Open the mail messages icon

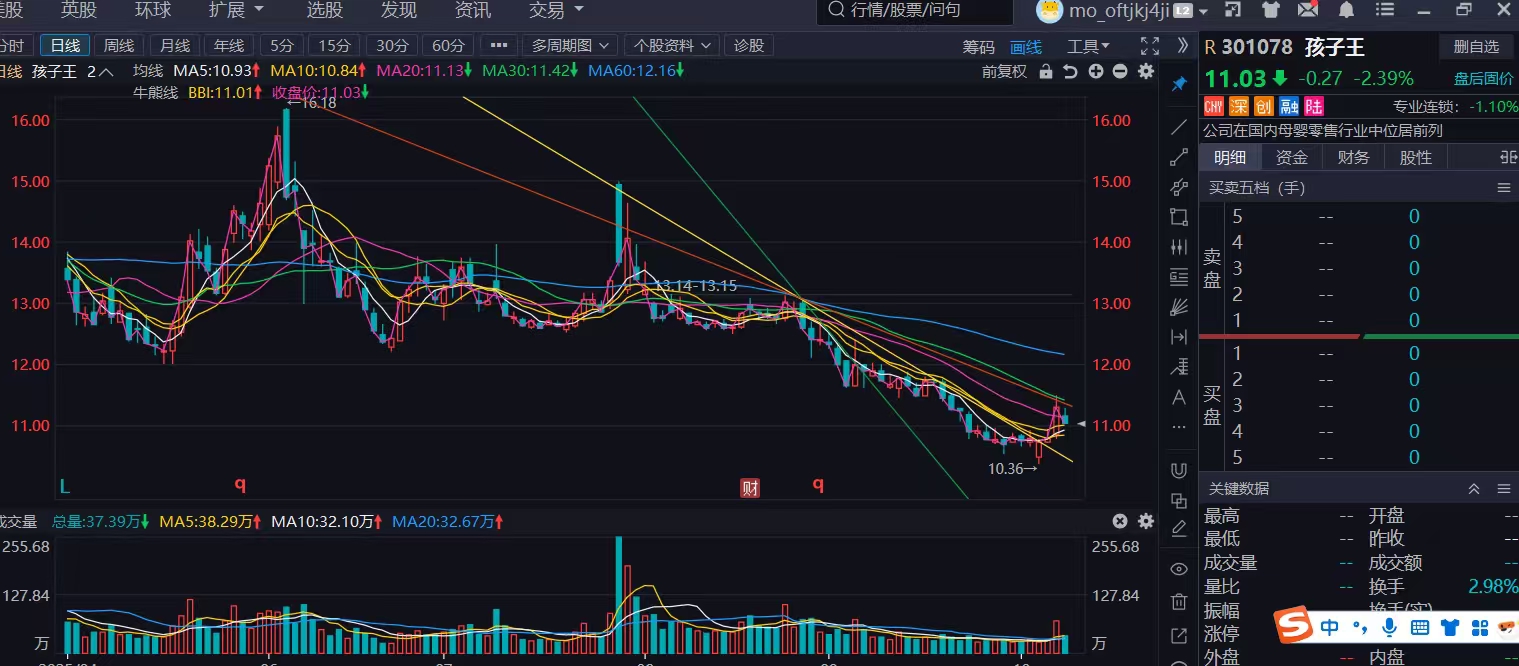1307,11
